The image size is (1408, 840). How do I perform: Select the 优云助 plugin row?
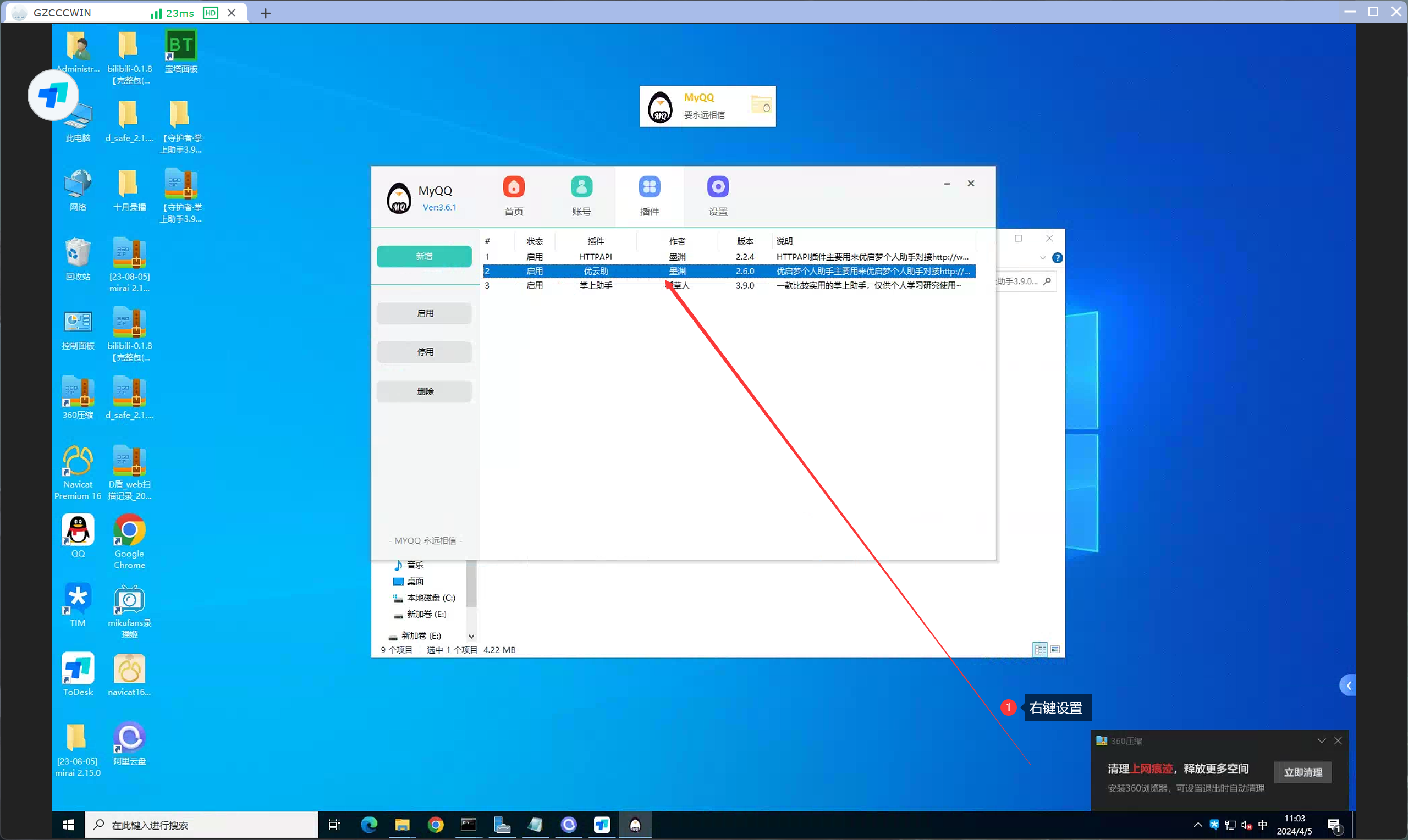click(729, 271)
